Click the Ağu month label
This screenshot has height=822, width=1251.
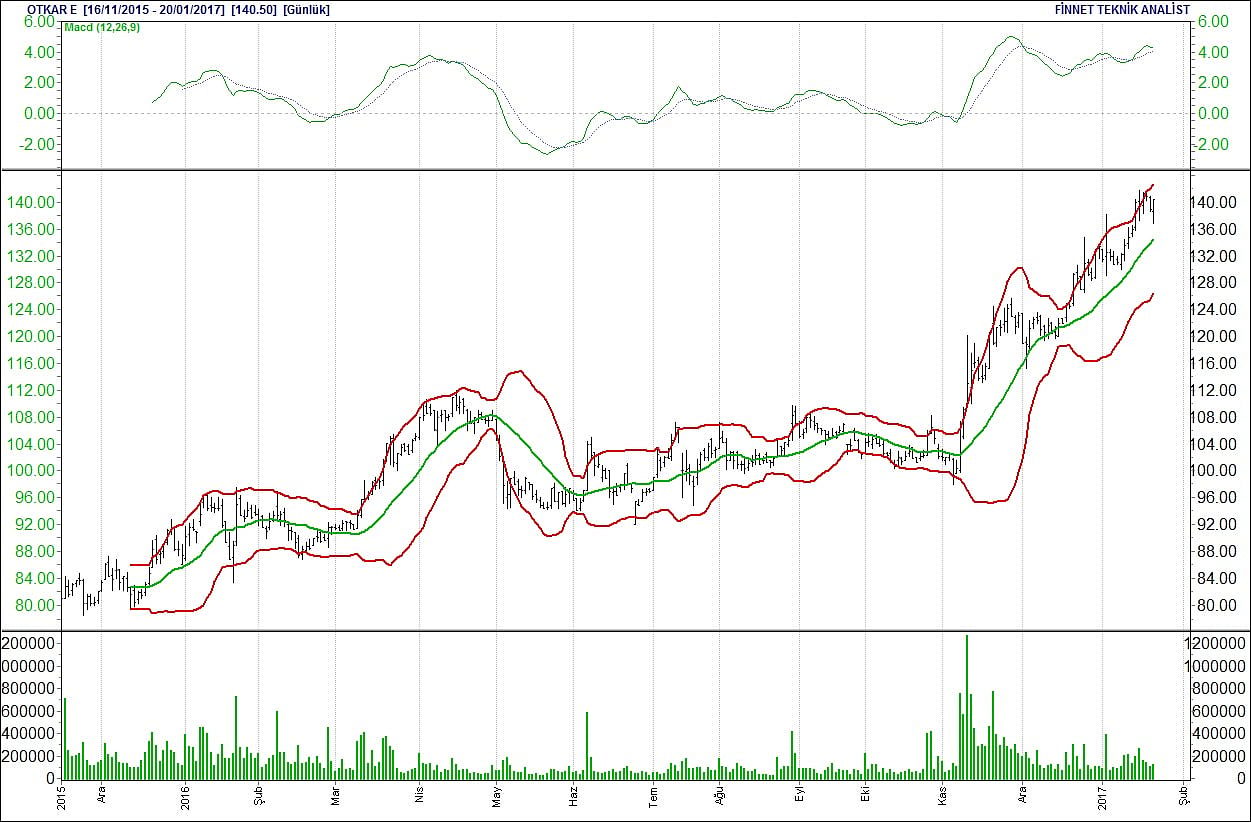[x=720, y=797]
